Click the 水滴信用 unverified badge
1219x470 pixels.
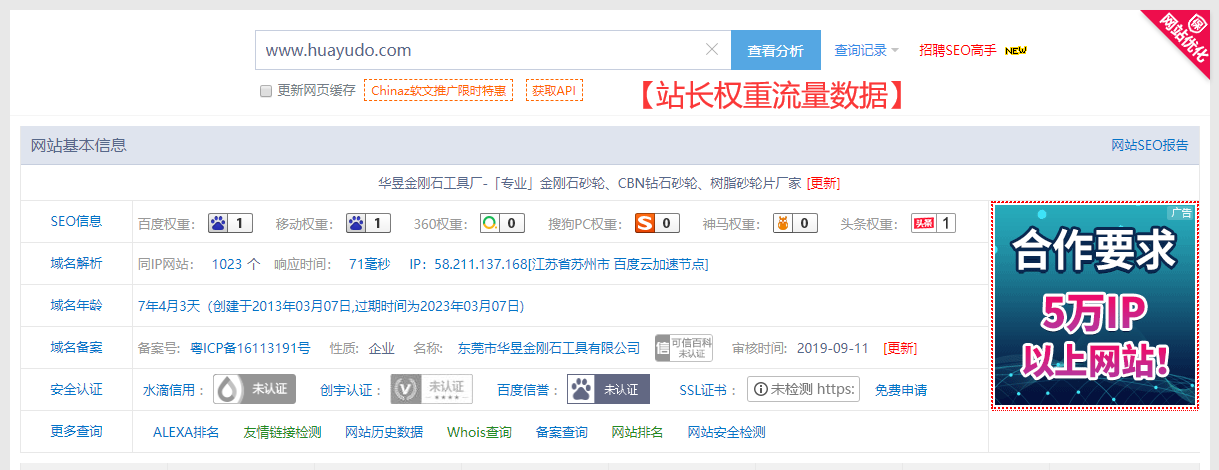pyautogui.click(x=255, y=389)
